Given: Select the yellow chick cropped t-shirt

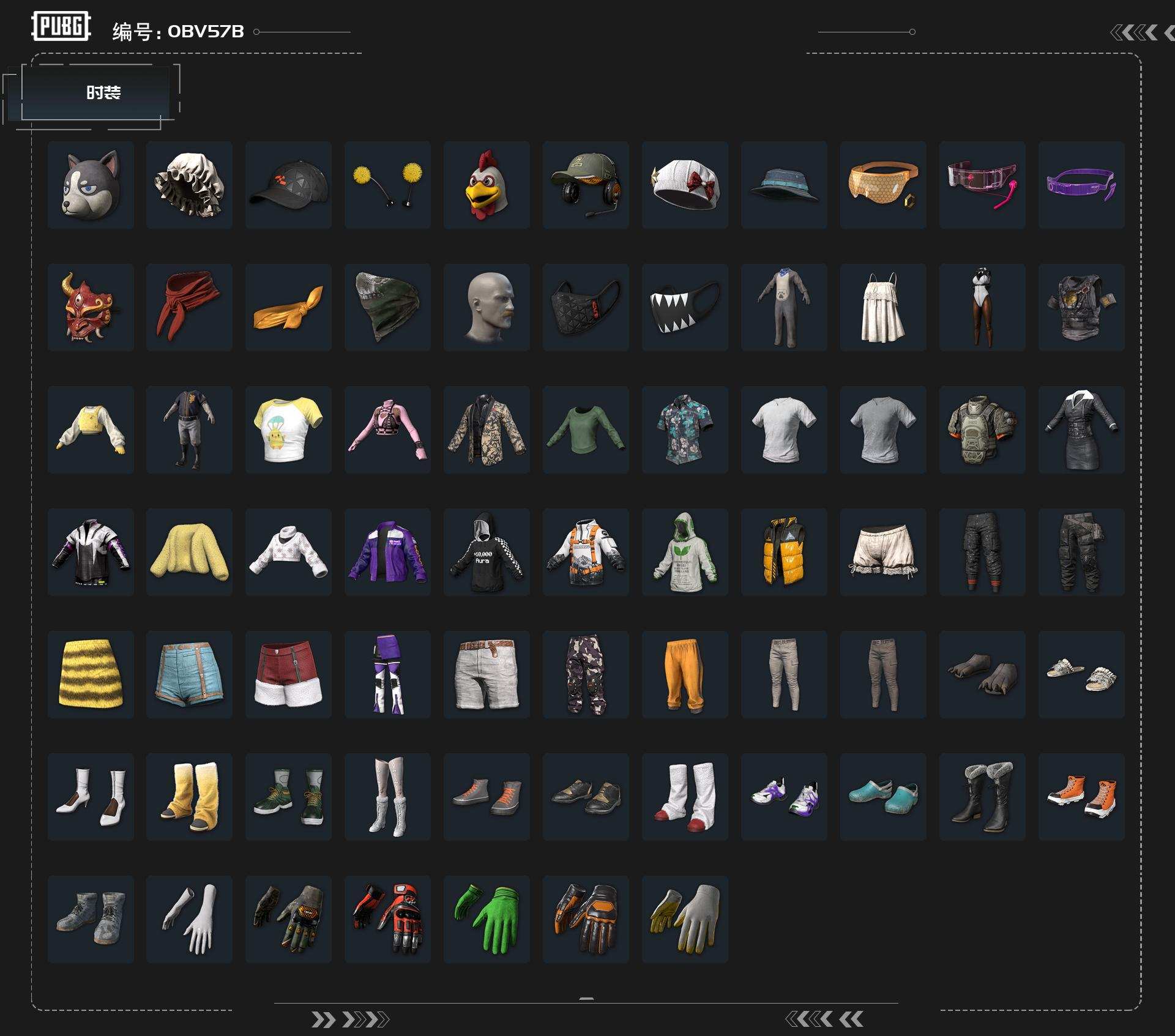Looking at the screenshot, I should (x=289, y=430).
